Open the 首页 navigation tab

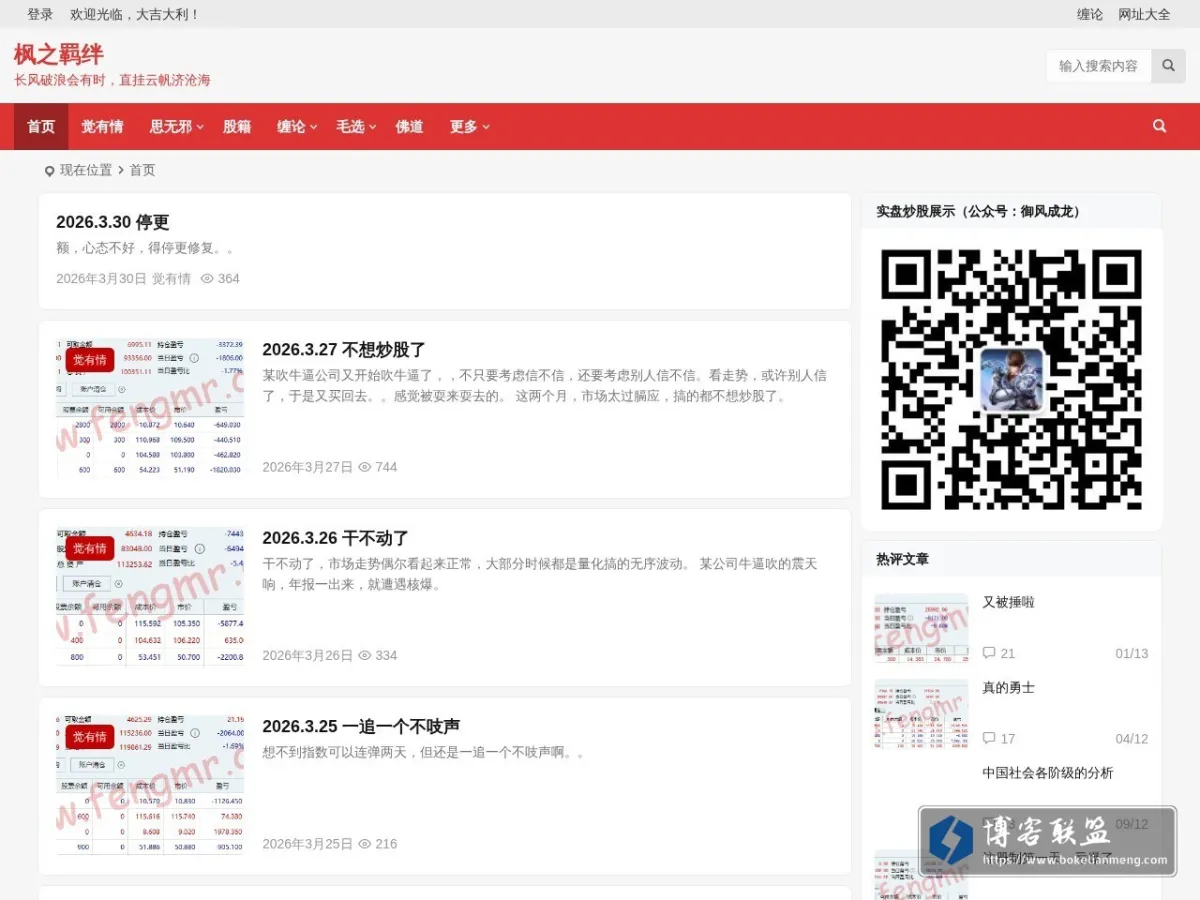pyautogui.click(x=41, y=127)
